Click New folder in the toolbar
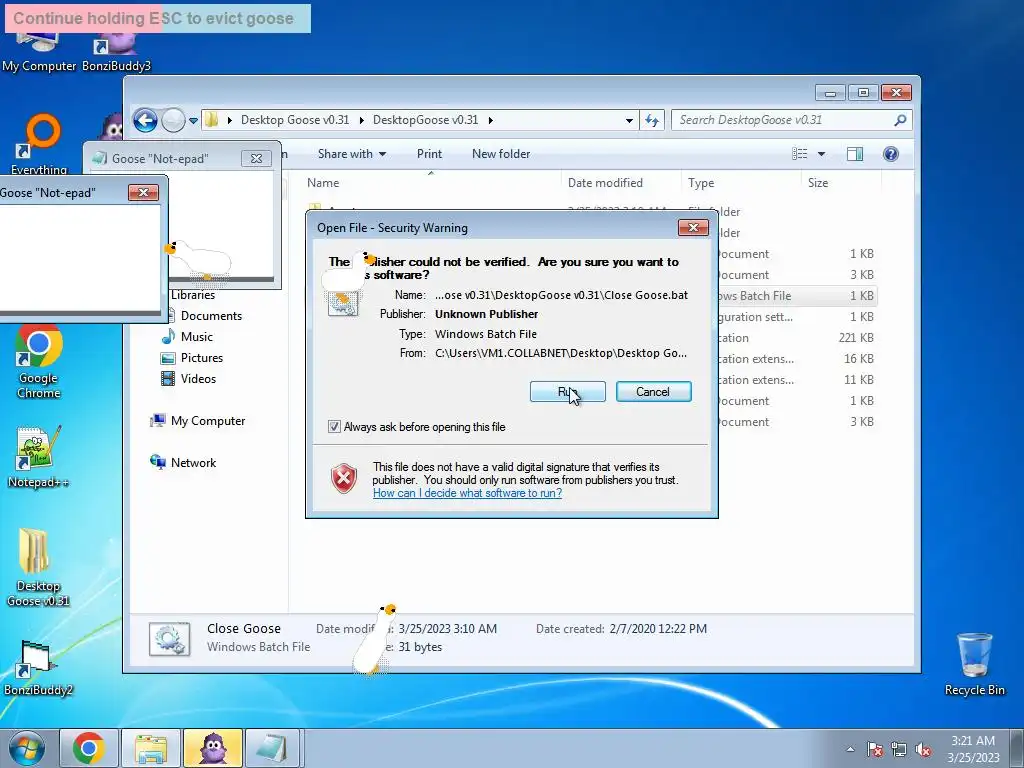Viewport: 1024px width, 768px height. [x=501, y=154]
